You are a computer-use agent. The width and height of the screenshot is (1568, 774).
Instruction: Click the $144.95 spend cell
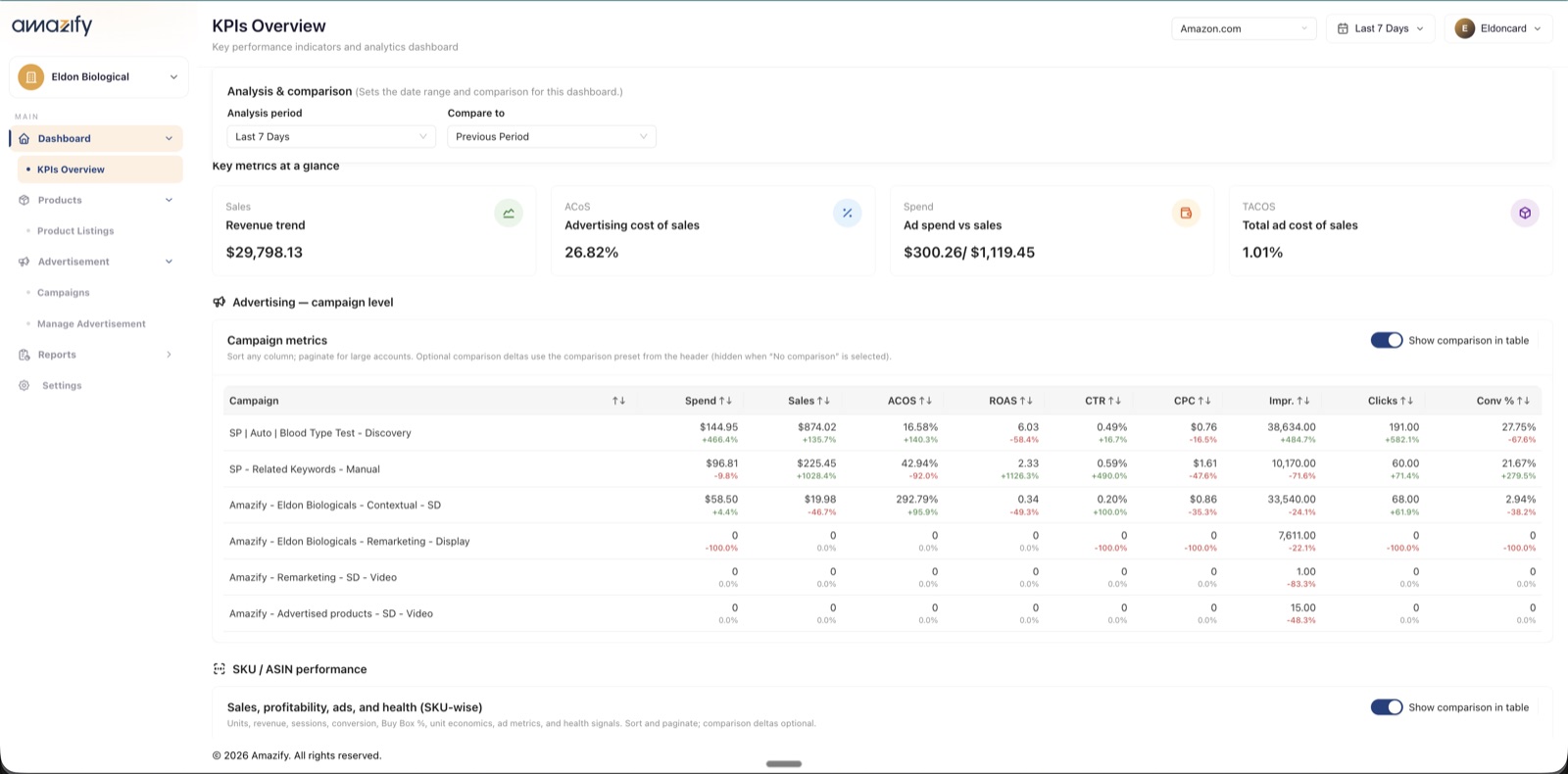(719, 427)
